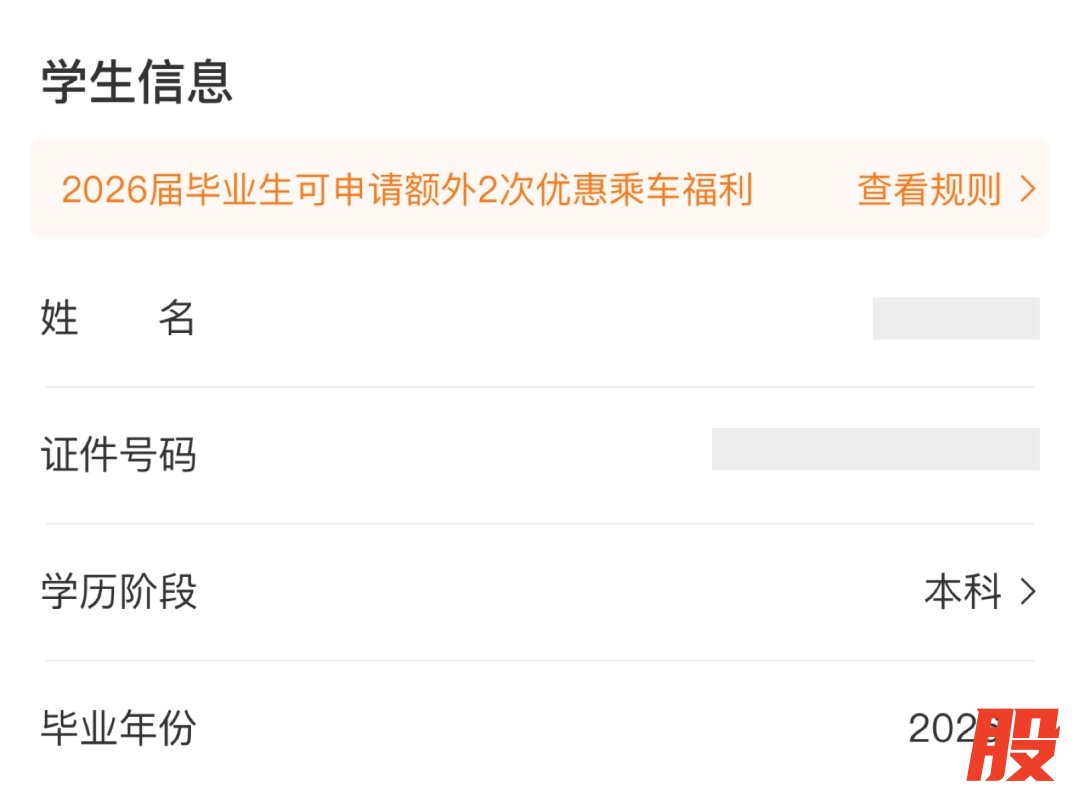Choose the graduation year value
The height and width of the screenshot is (800, 1080).
pos(940,729)
